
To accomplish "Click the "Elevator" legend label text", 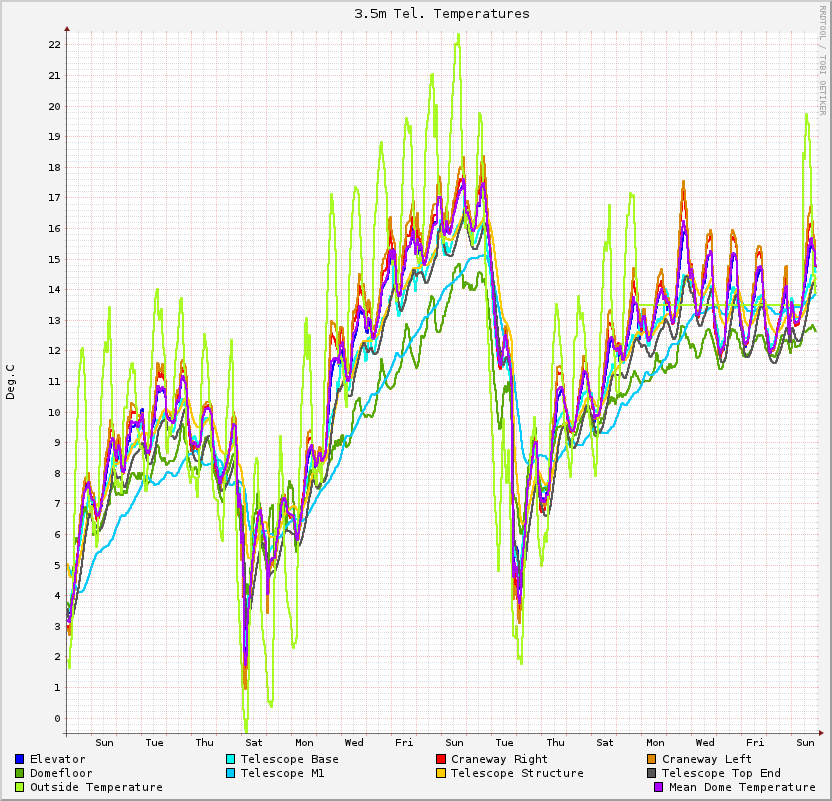I will point(58,759).
